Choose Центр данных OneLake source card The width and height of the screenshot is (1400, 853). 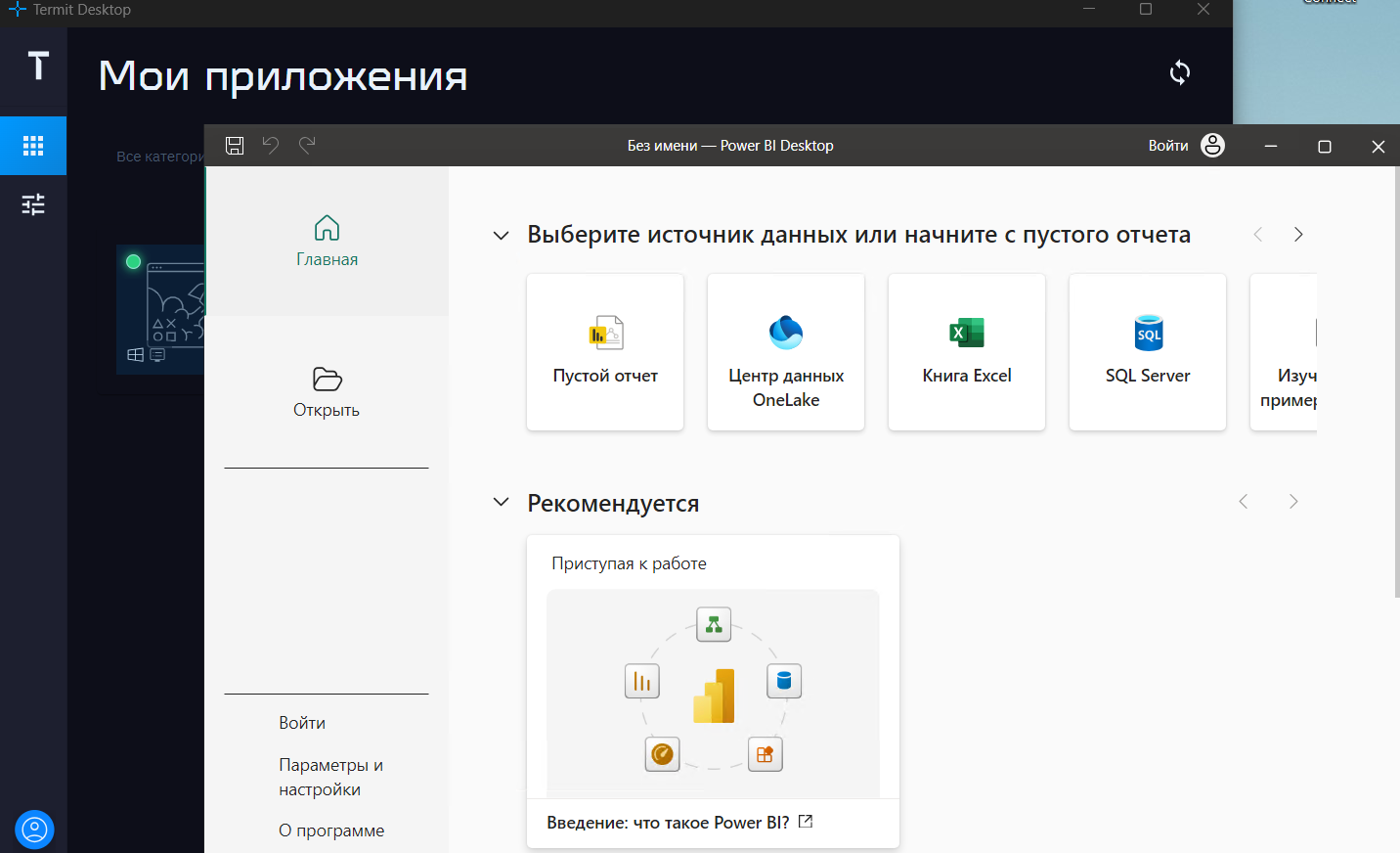tap(786, 352)
